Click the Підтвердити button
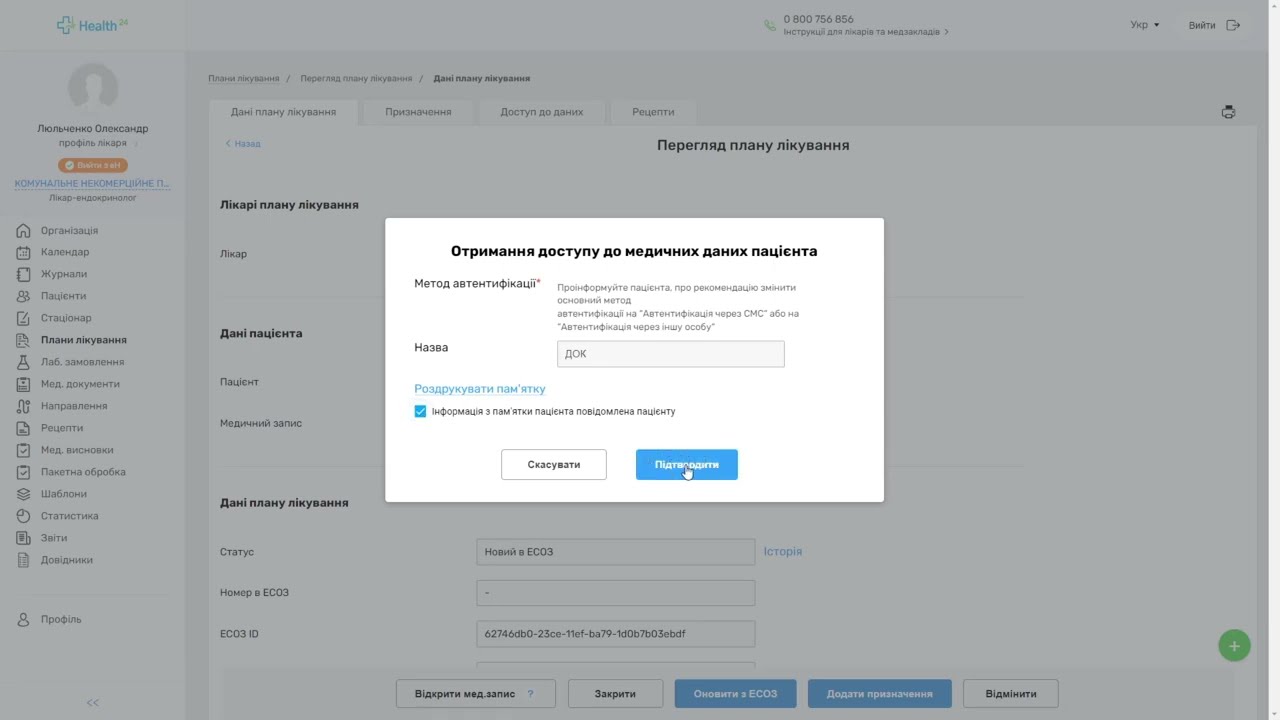The height and width of the screenshot is (720, 1280). (x=687, y=465)
